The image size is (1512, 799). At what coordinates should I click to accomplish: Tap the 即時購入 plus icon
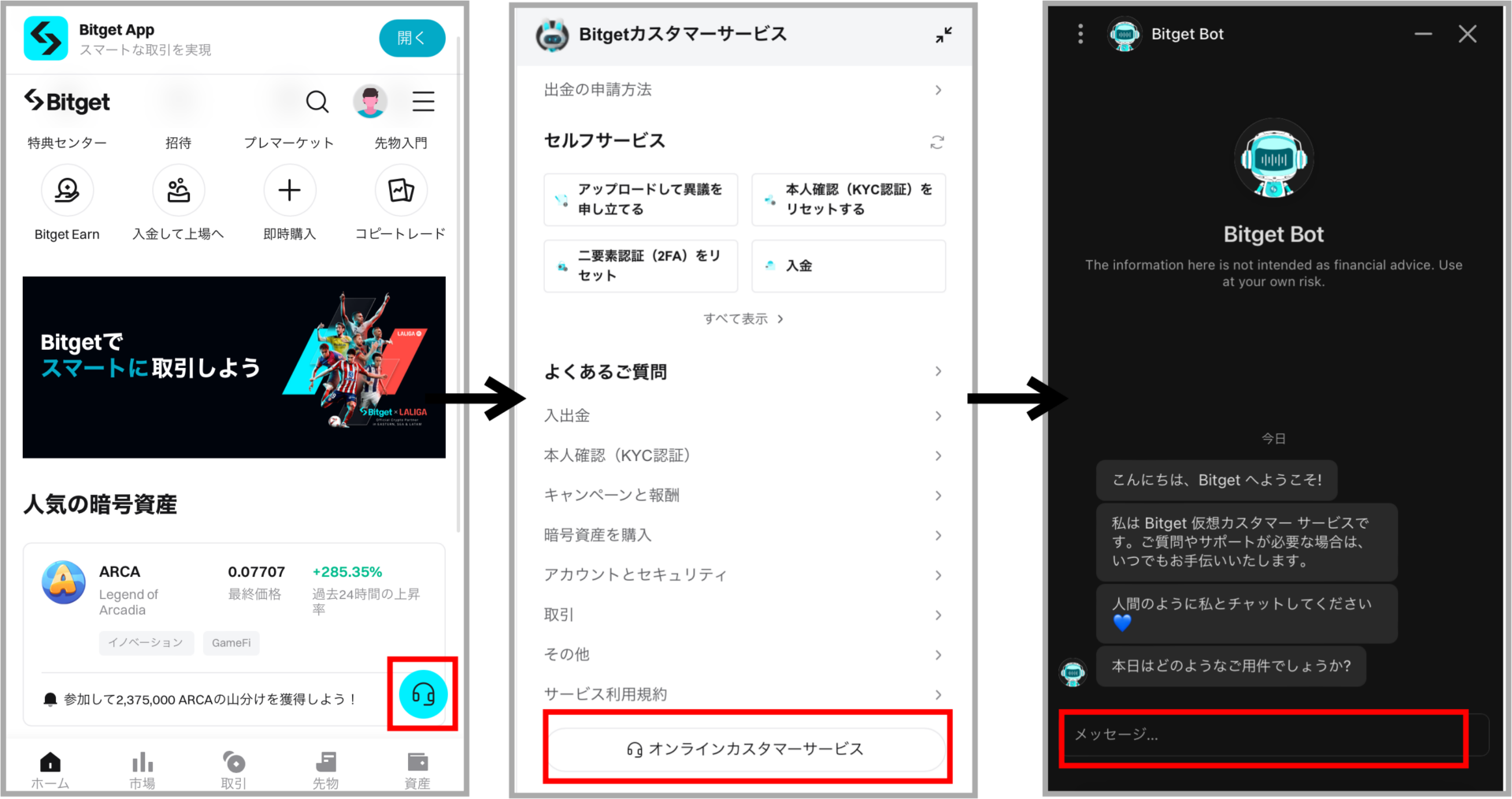[x=290, y=190]
